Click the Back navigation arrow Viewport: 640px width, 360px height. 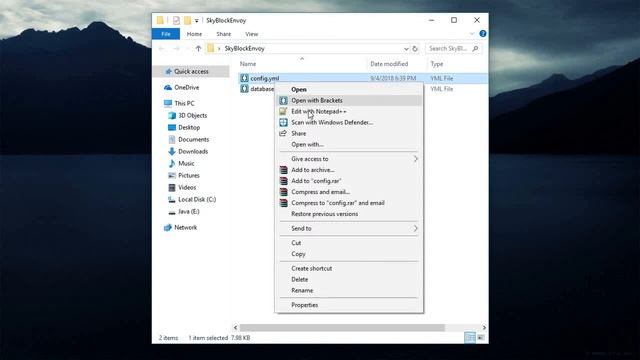click(x=162, y=49)
